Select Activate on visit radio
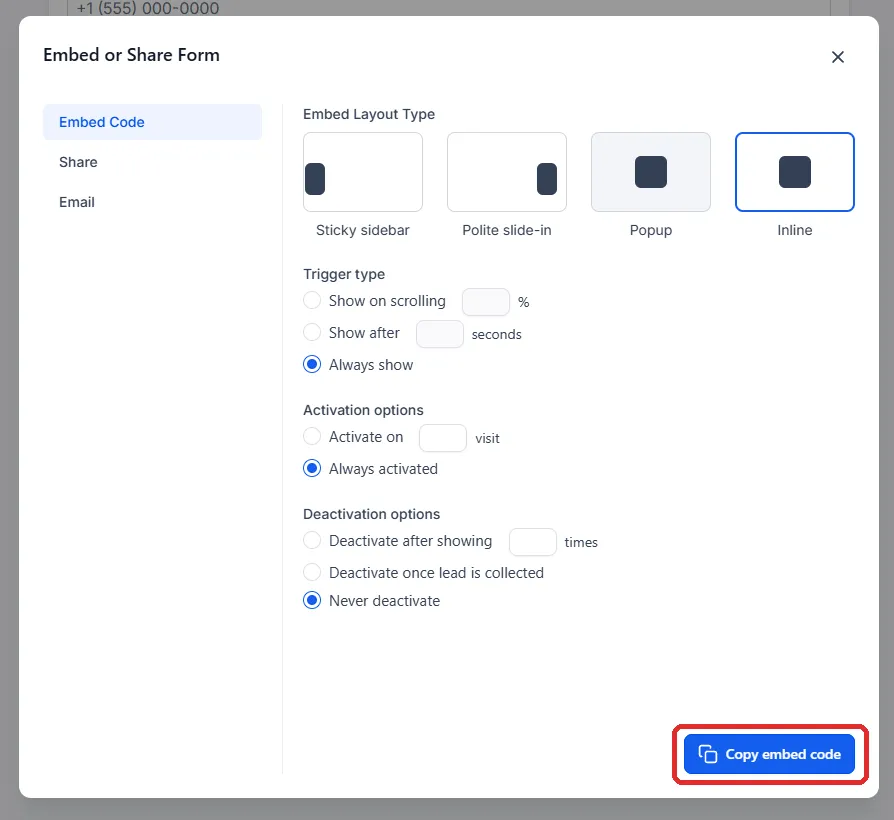Image resolution: width=894 pixels, height=820 pixels. pyautogui.click(x=312, y=436)
